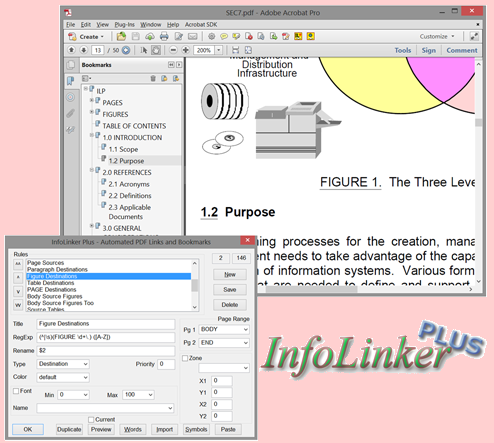This screenshot has width=494, height=443.
Task: Click the RegExp input field
Action: (105, 337)
